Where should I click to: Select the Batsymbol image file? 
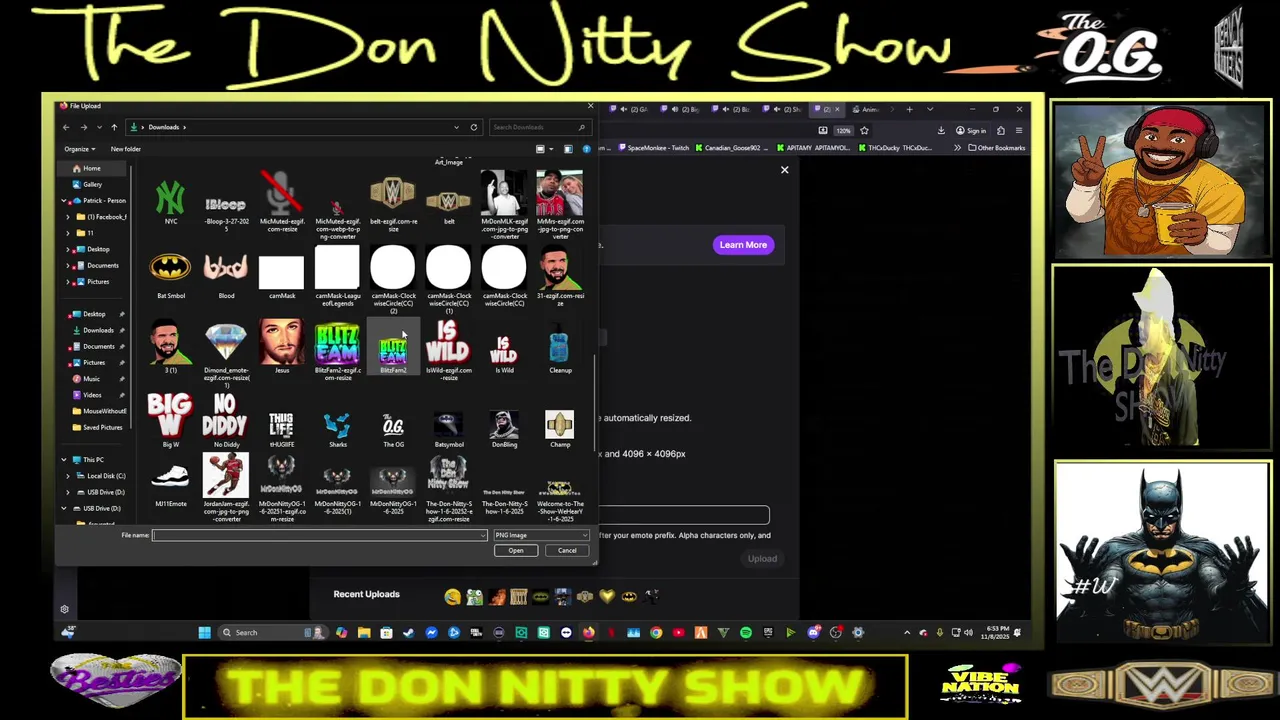(x=449, y=428)
